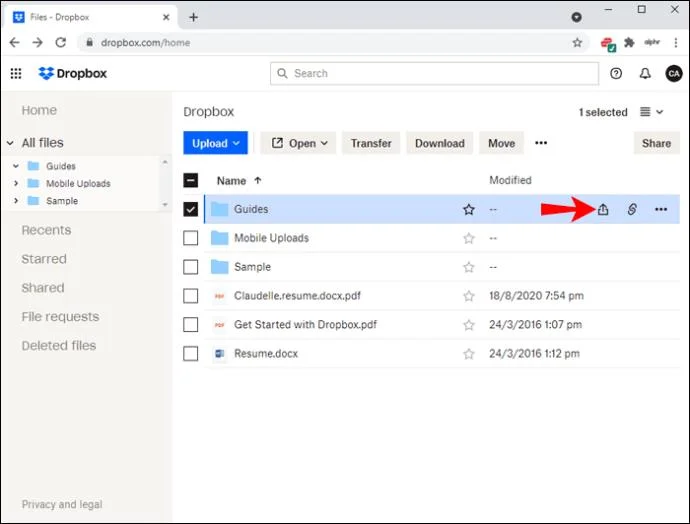
Task: Open Claudelle.resume.docx.pdf file
Action: [297, 296]
